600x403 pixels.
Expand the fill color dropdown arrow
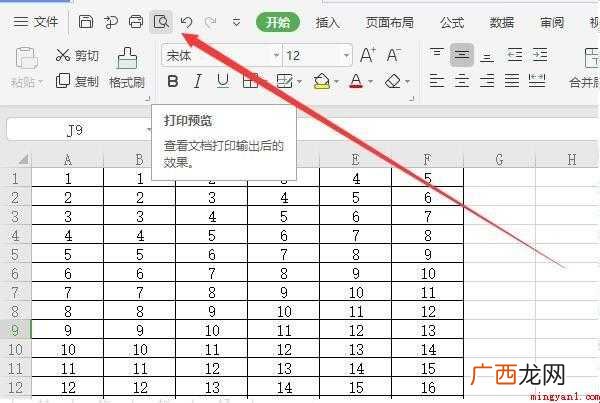pos(336,82)
